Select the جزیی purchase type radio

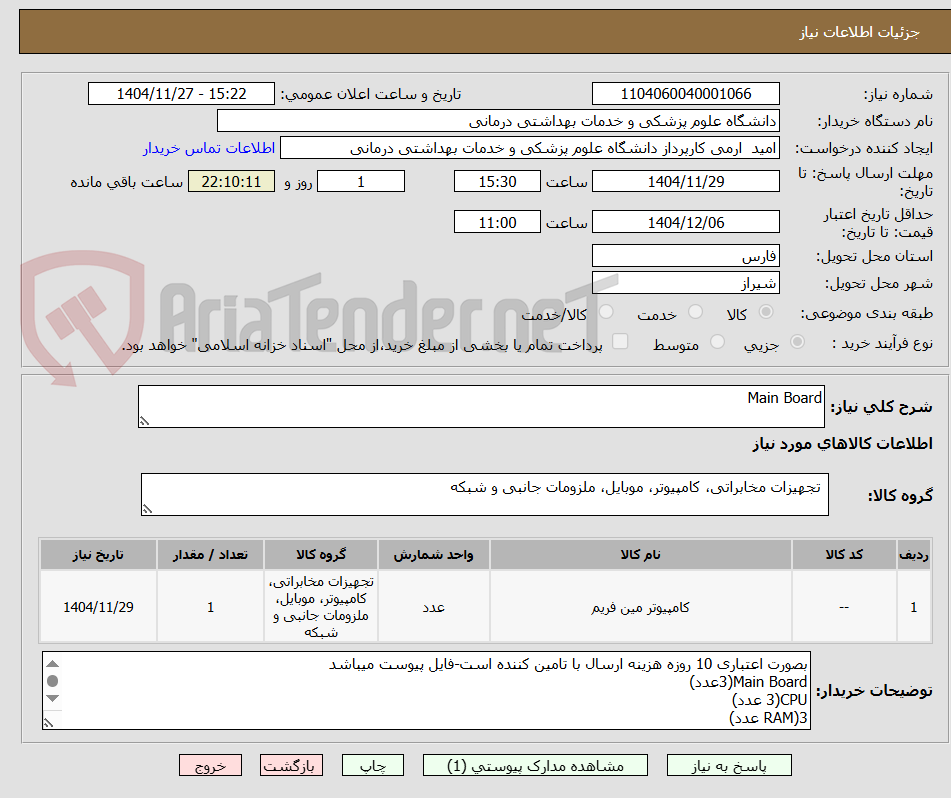pos(797,342)
